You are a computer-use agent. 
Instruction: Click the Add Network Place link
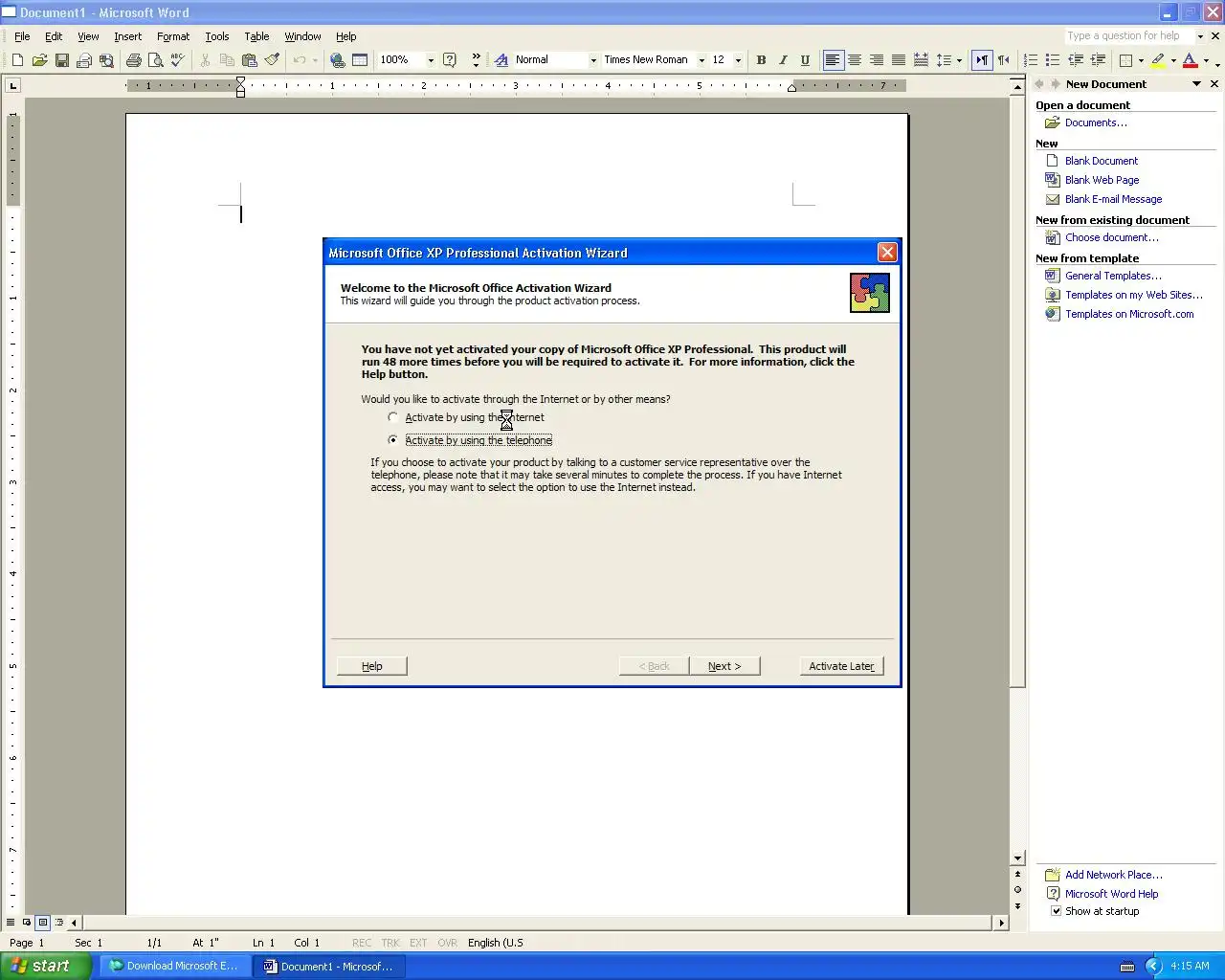click(1114, 875)
